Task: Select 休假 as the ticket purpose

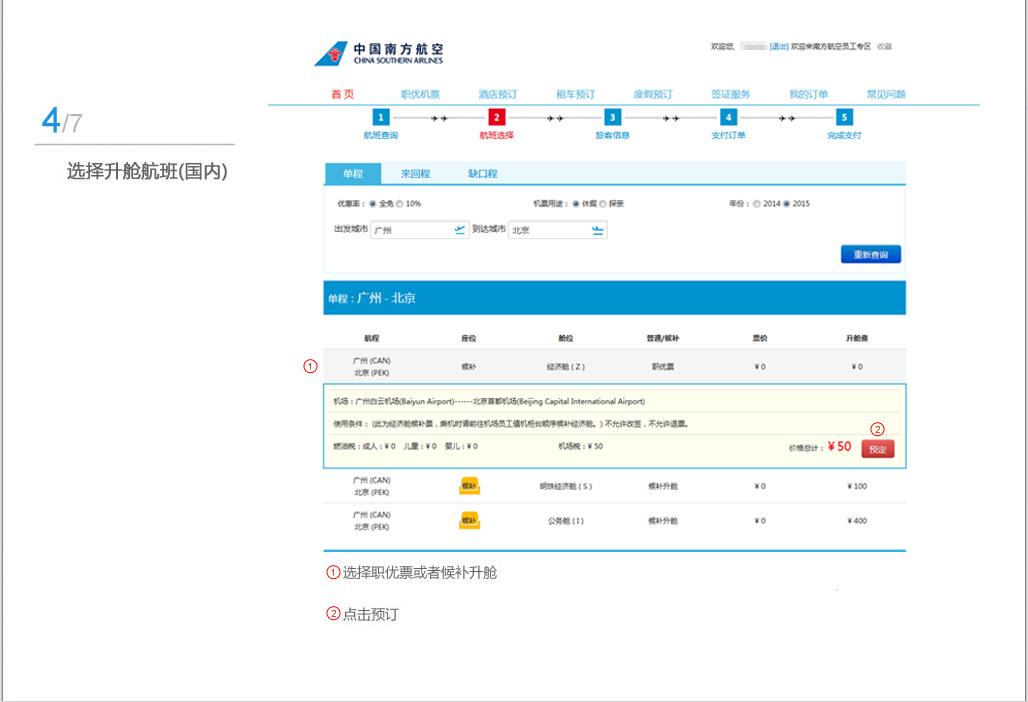Action: point(574,202)
